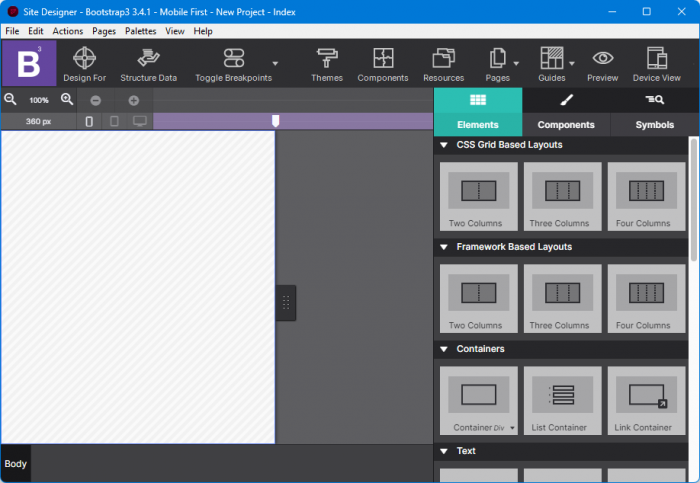Collapse the CSS Grid Based Layouts section
The height and width of the screenshot is (483, 700).
point(444,145)
